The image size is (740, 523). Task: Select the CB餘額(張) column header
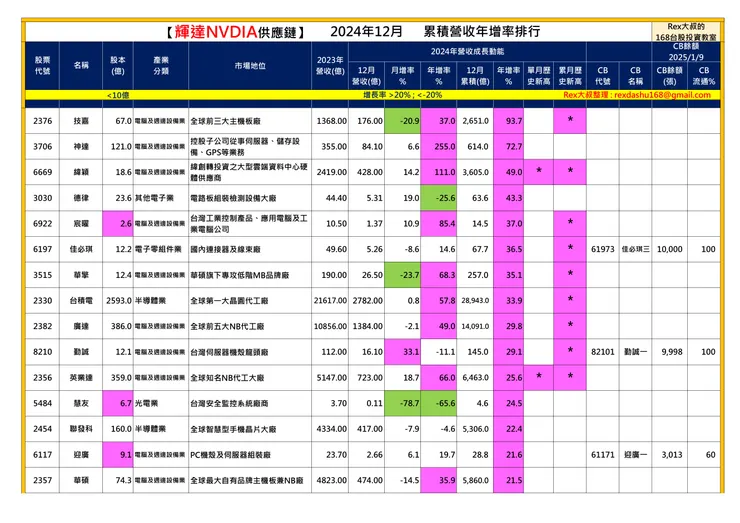(669, 76)
